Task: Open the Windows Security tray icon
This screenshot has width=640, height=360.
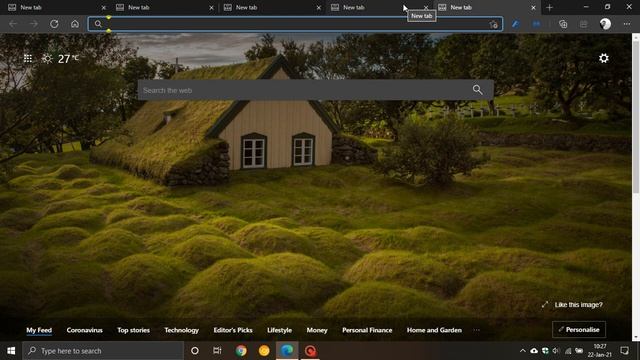Action: (545, 351)
